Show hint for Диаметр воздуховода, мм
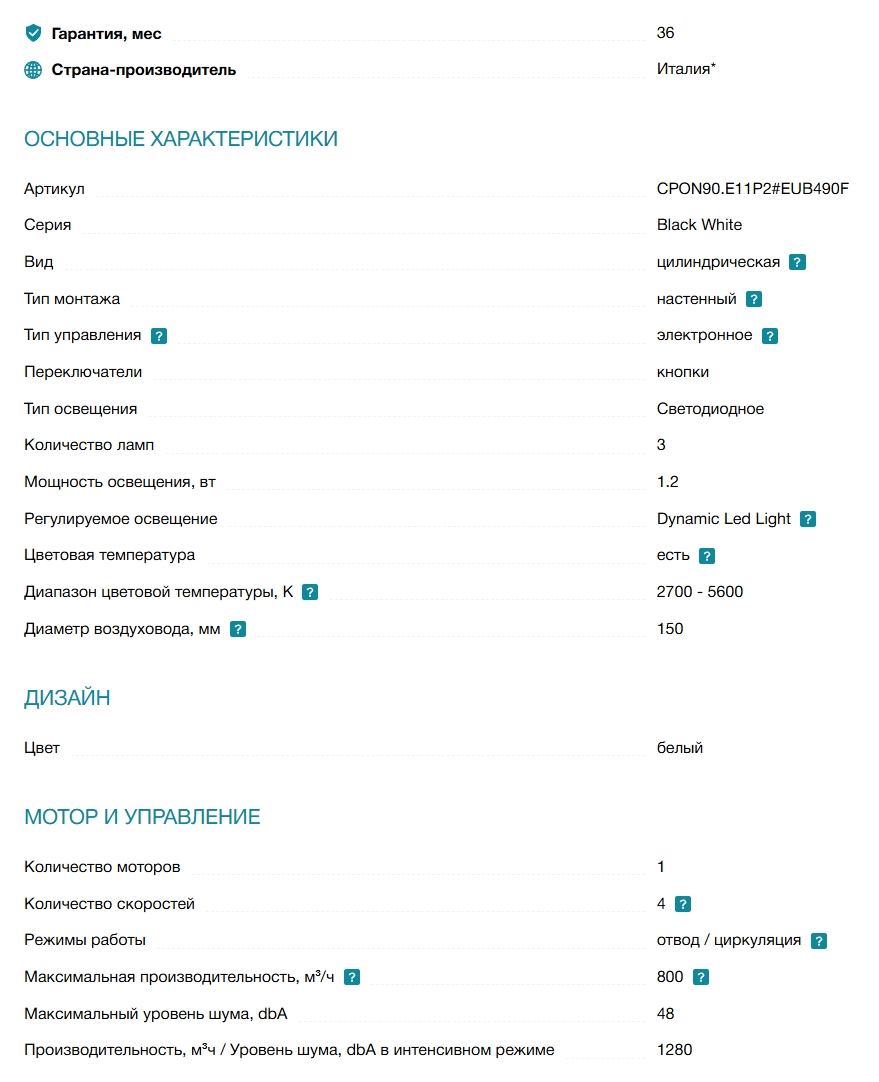The image size is (879, 1082). coord(237,629)
